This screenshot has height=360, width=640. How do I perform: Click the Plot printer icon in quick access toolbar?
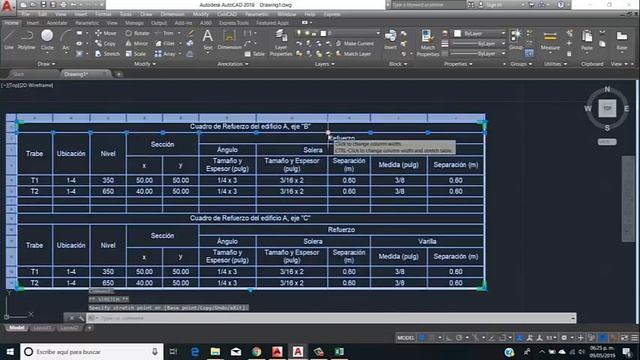click(64, 5)
